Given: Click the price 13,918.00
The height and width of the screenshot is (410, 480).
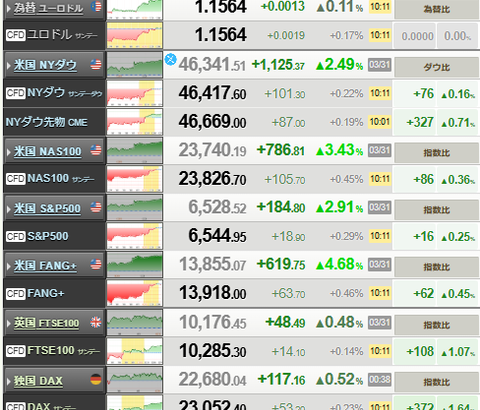Looking at the screenshot, I should 213,293.
